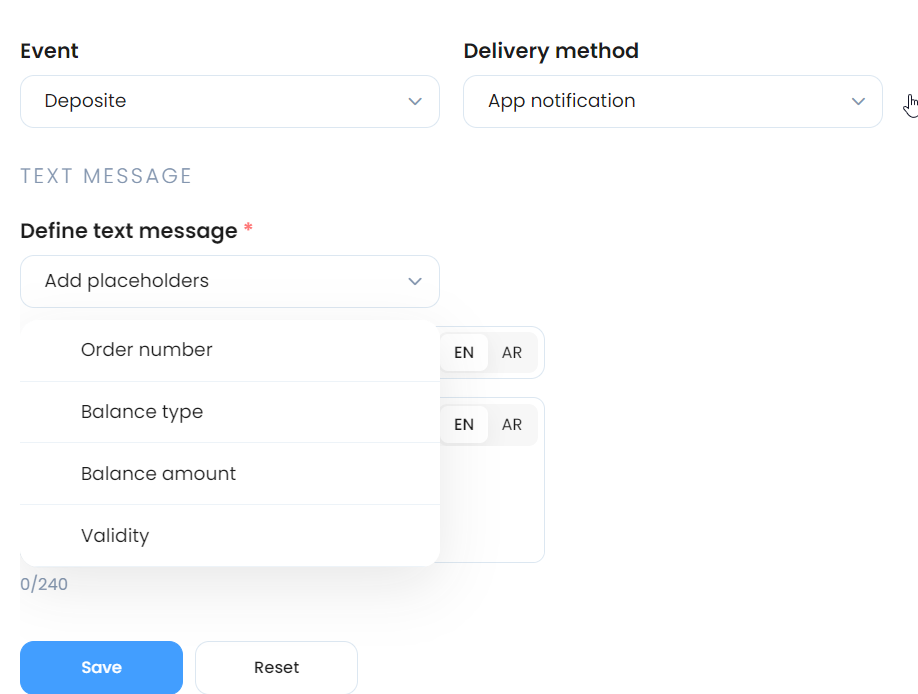Select the Order number placeholder
Screen dimensions: 918x694
230,350
